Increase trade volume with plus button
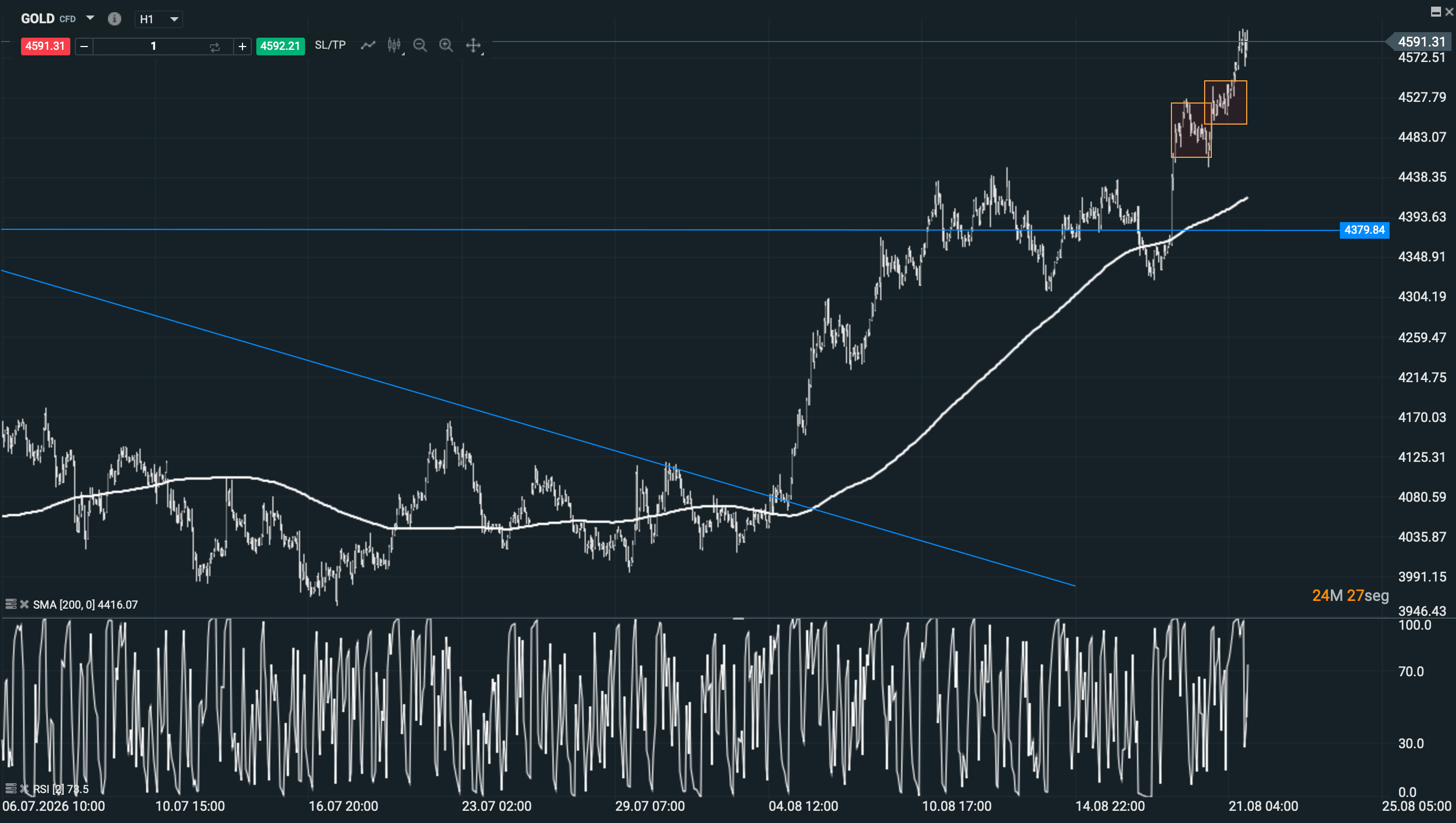The width and height of the screenshot is (1456, 823). click(x=242, y=47)
